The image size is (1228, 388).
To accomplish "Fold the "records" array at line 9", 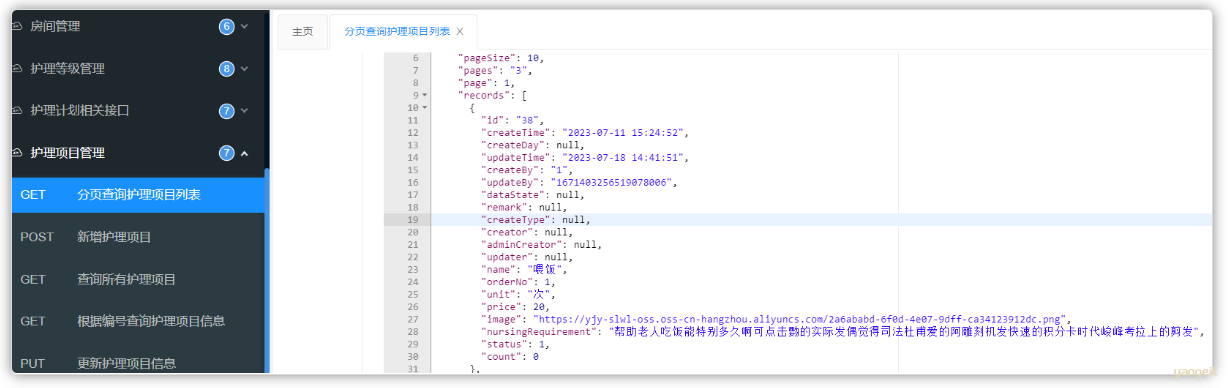I will pyautogui.click(x=424, y=95).
